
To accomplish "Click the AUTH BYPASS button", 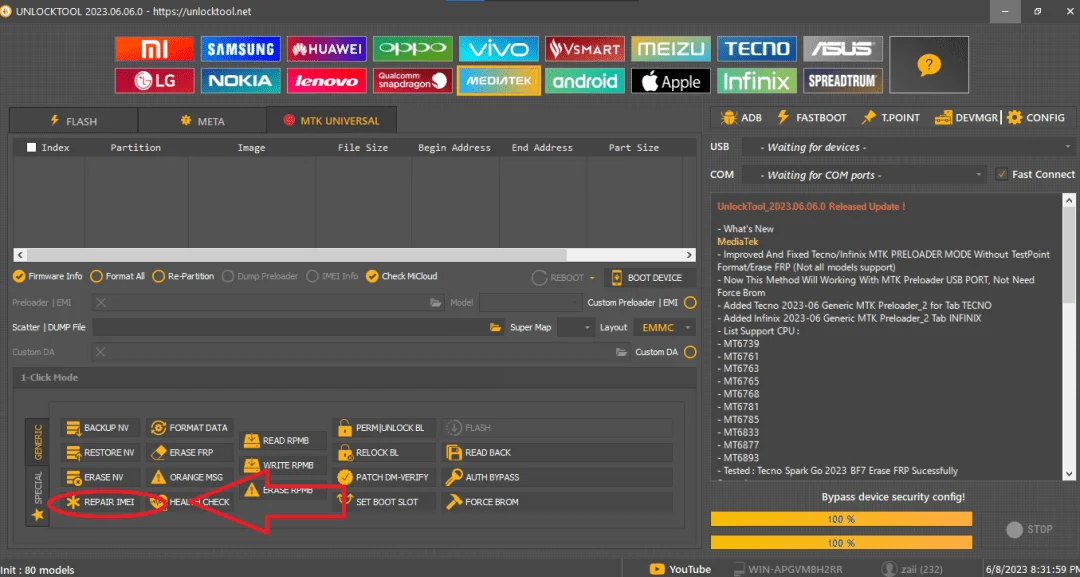I will (x=557, y=477).
